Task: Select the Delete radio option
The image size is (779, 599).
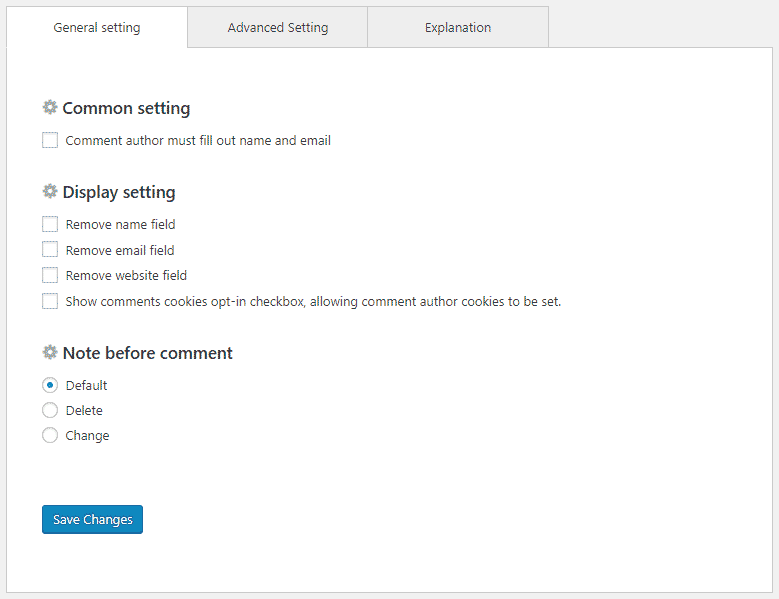Action: pyautogui.click(x=50, y=410)
